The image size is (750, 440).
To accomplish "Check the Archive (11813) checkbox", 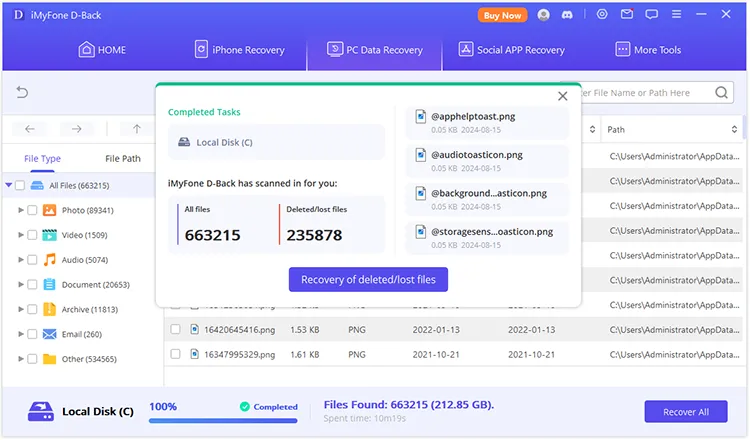I will pos(32,309).
